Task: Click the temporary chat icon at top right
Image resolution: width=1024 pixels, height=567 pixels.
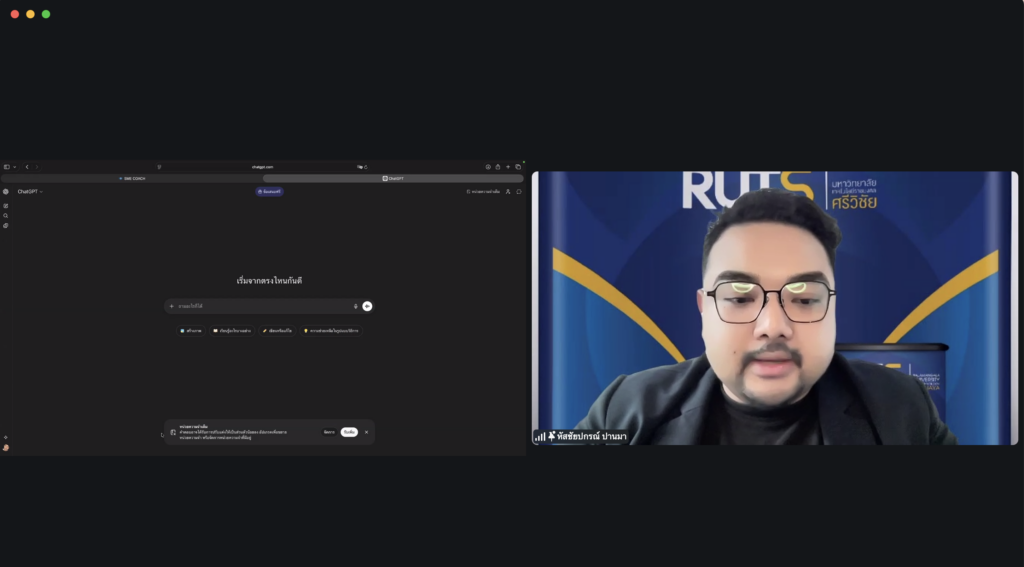Action: (518, 191)
